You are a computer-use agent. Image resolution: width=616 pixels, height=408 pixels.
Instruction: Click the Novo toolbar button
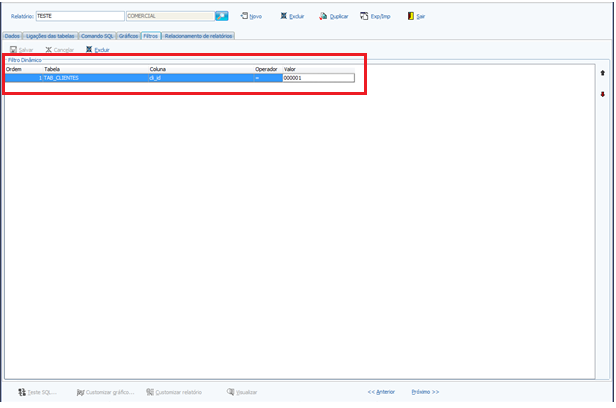(251, 16)
